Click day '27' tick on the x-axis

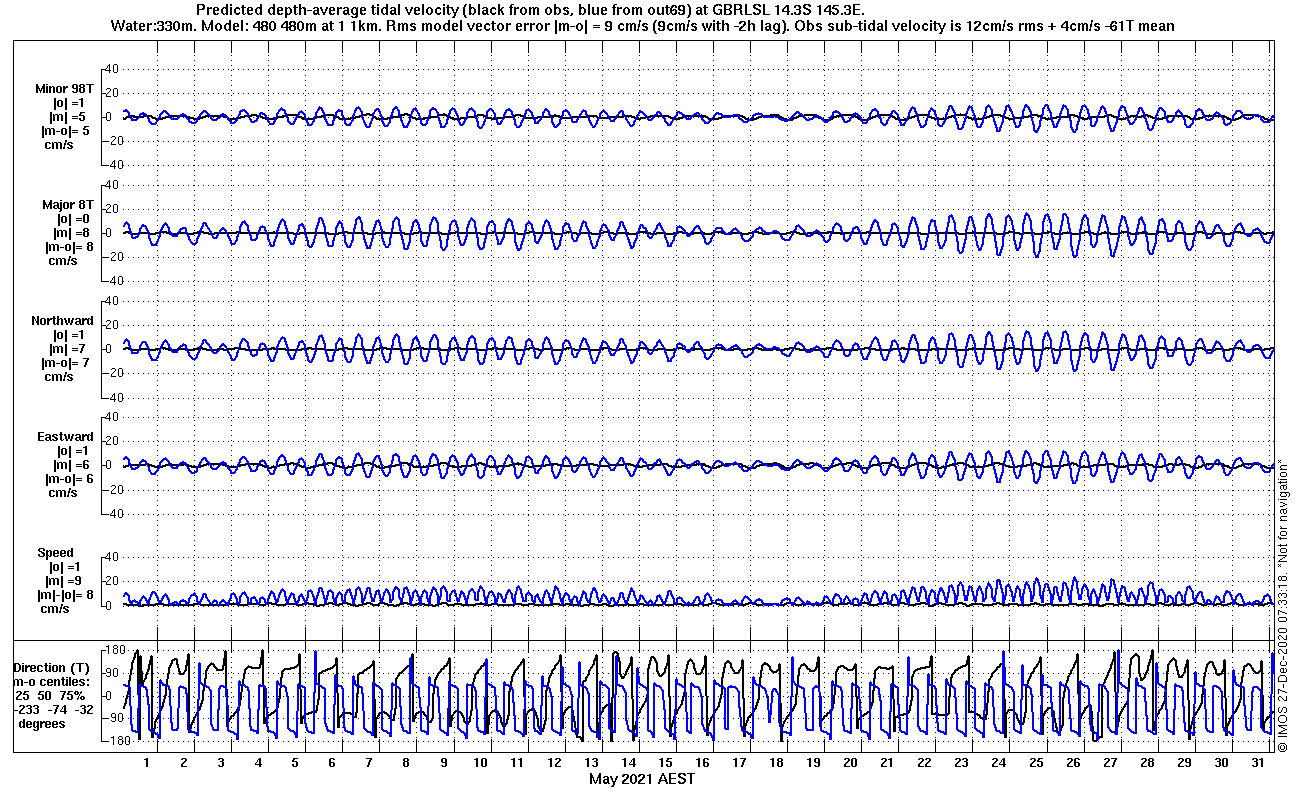1109,762
